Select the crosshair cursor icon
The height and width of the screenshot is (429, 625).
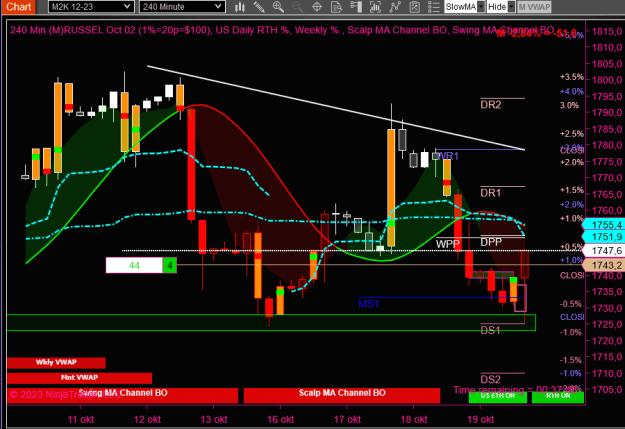pos(317,7)
